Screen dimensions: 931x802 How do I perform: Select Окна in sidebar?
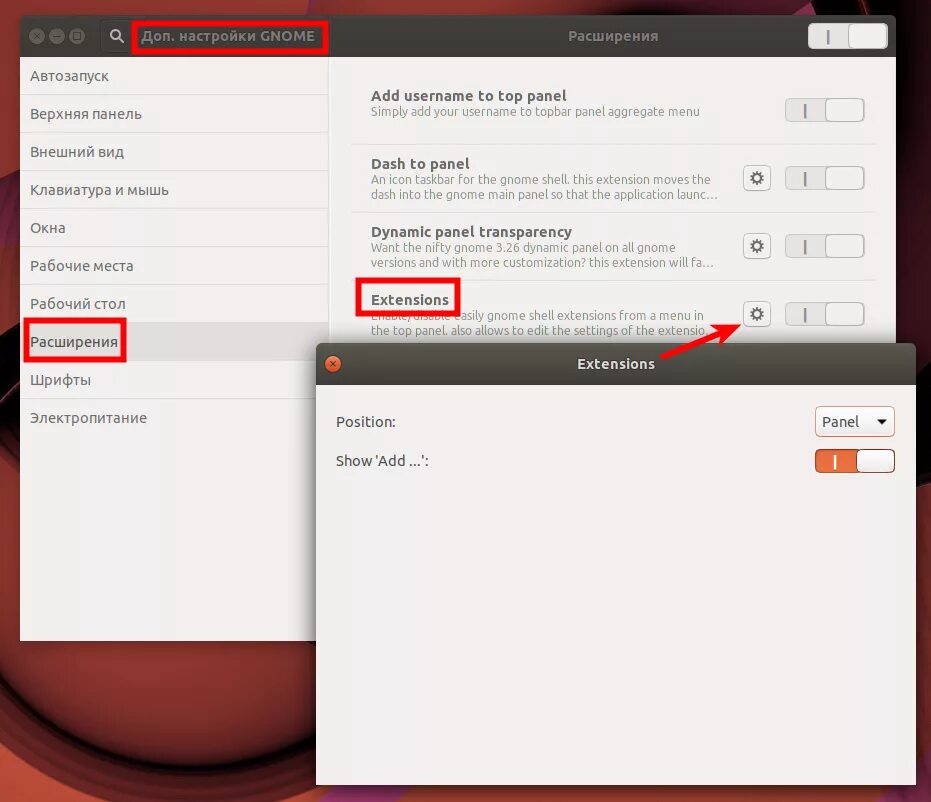[x=174, y=228]
